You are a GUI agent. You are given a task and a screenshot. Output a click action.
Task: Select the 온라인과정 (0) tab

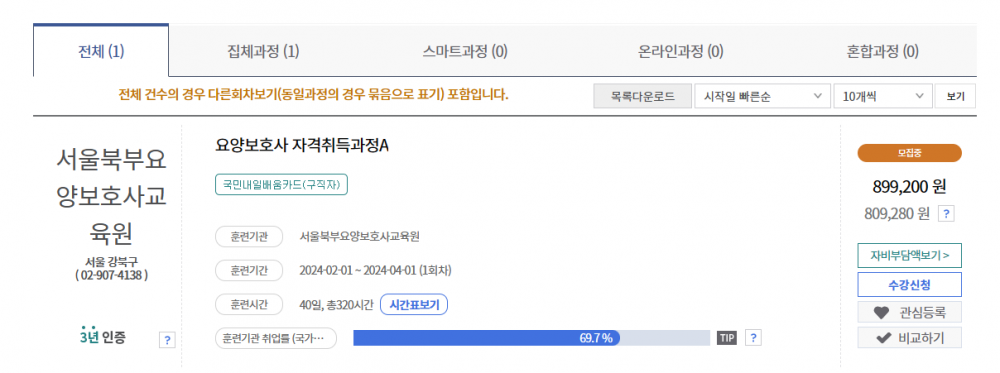[680, 52]
